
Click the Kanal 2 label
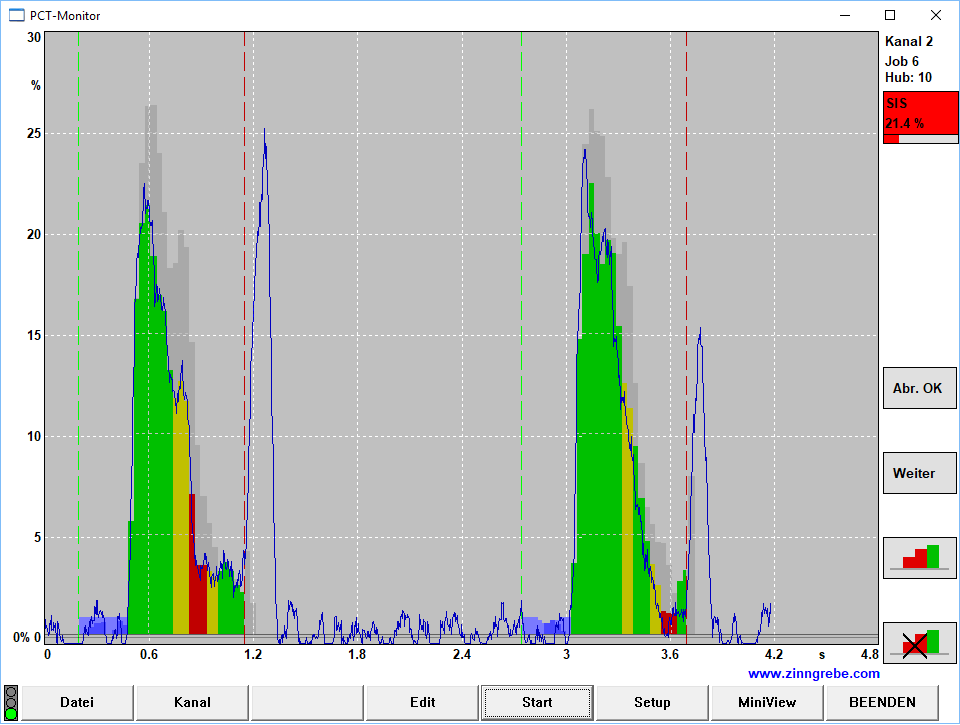pos(909,42)
